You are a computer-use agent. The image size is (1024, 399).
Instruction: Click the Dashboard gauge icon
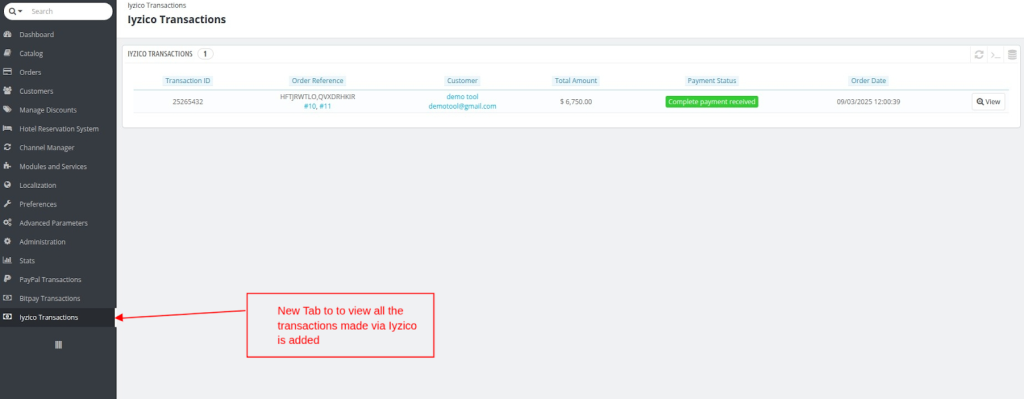pyautogui.click(x=7, y=35)
